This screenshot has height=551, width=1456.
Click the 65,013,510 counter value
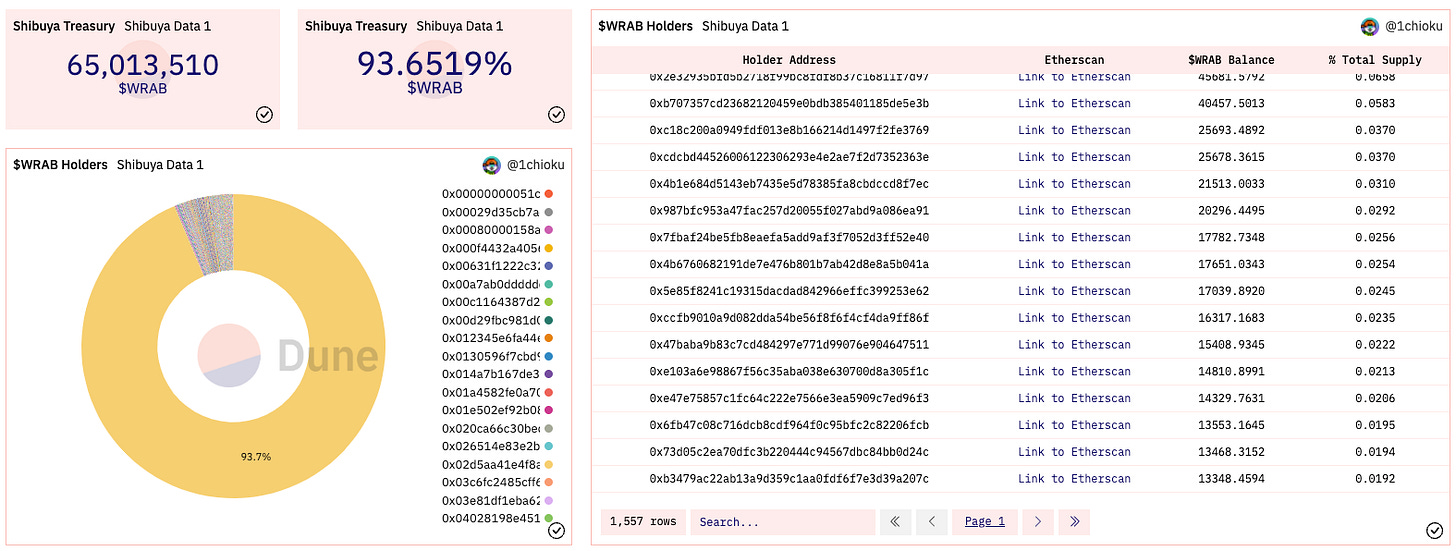tap(143, 65)
